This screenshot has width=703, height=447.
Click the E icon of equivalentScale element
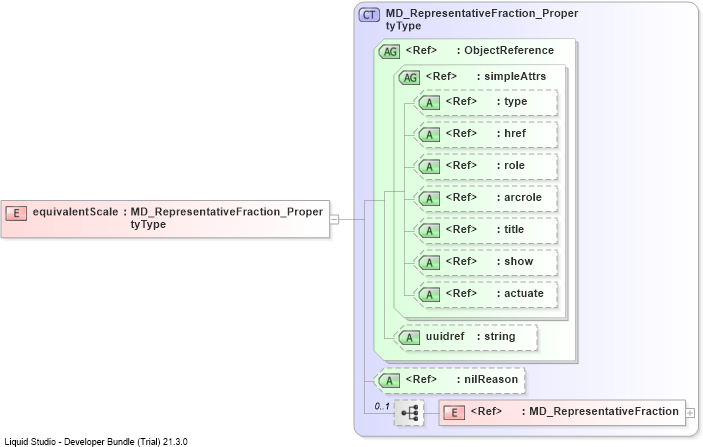coord(16,213)
